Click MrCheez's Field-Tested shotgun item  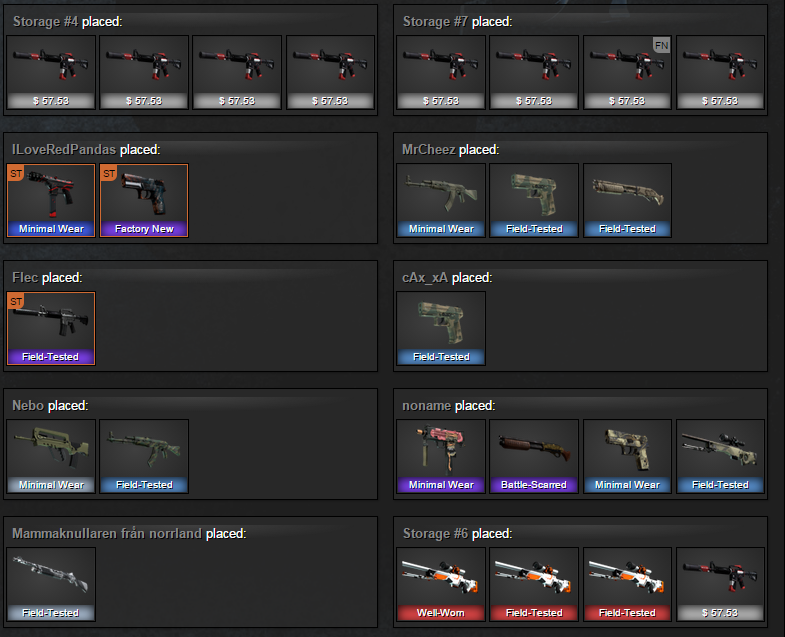[x=627, y=200]
